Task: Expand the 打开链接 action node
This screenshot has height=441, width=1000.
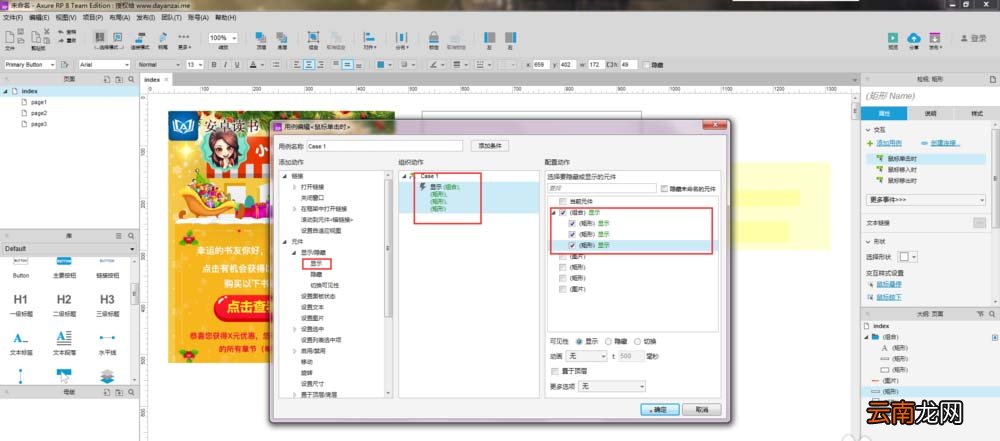Action: click(x=295, y=187)
